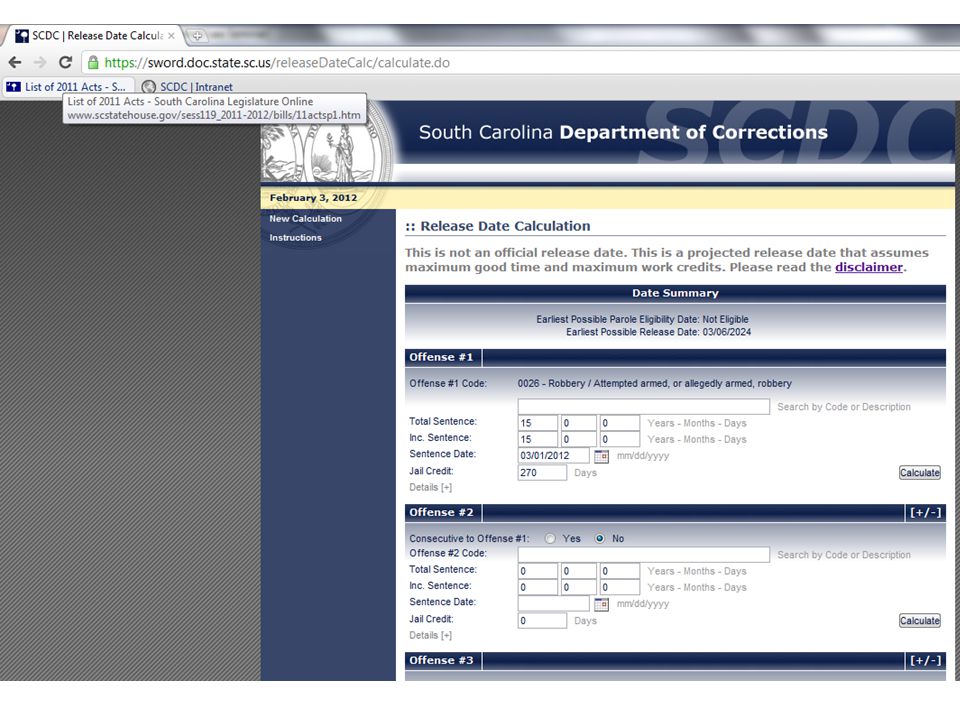Click the '0026 - Robbery' offense description
Viewport: 960px width, 720px height.
click(x=654, y=384)
